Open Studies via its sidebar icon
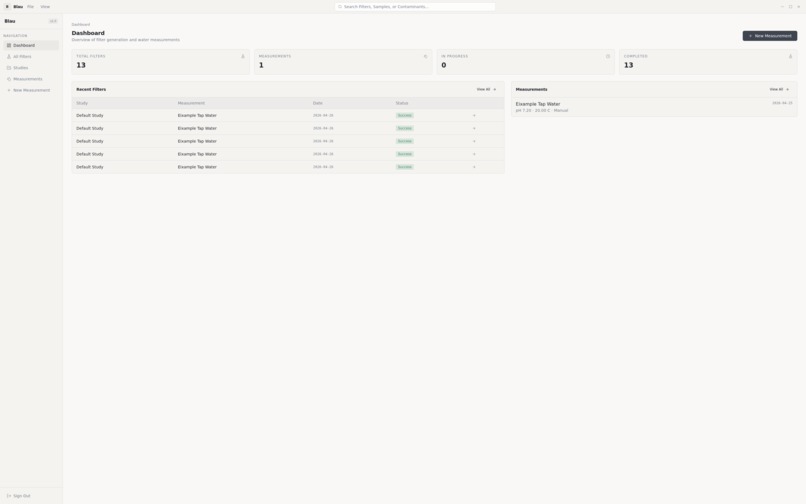The image size is (806, 504). point(9,68)
